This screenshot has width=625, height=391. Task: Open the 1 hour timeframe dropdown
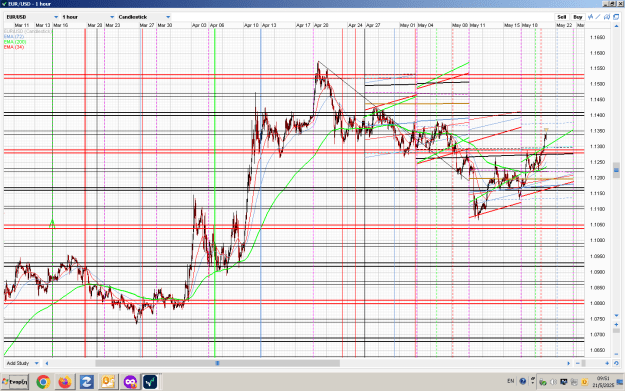coord(88,17)
